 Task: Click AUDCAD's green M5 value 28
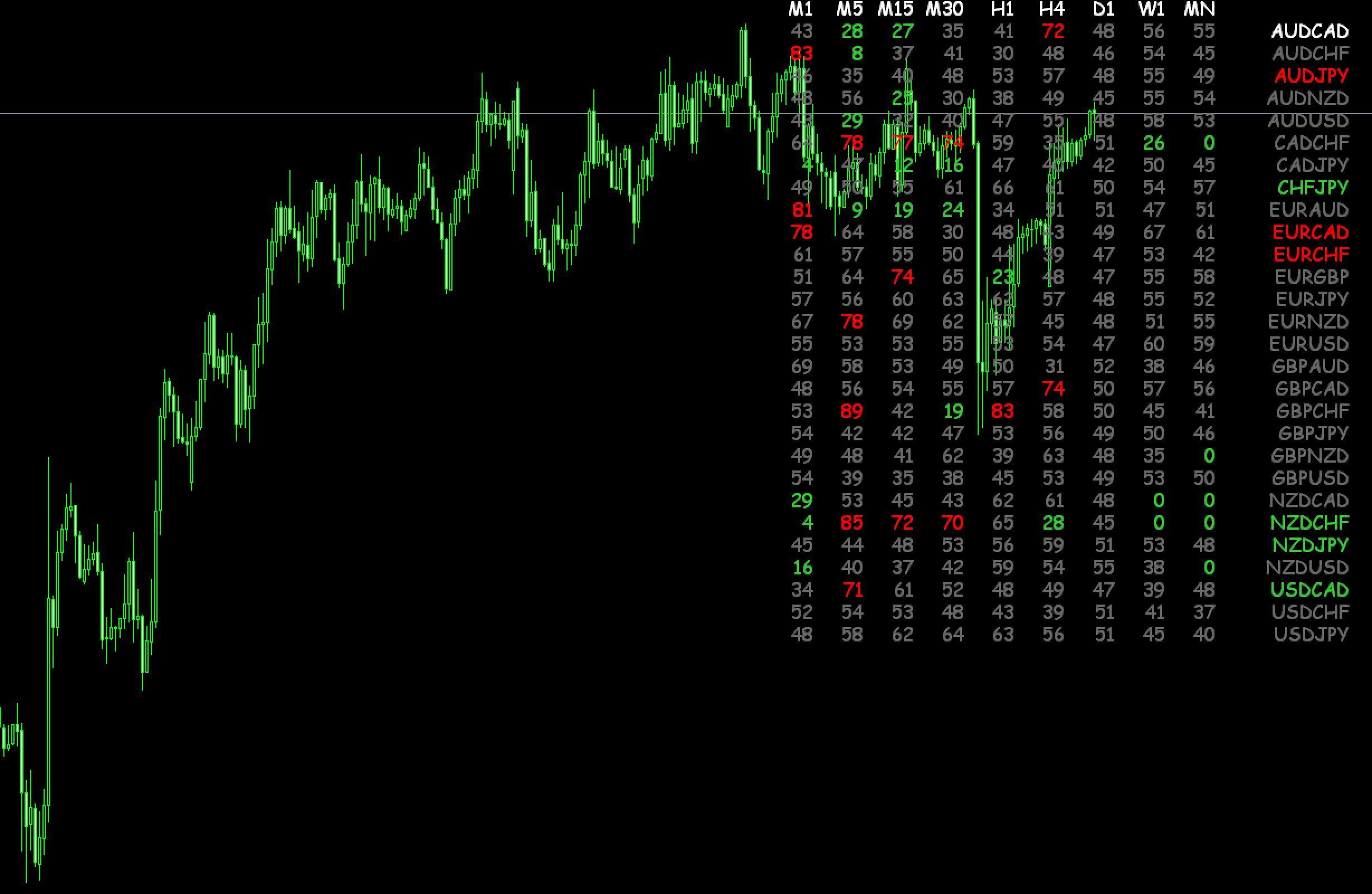pyautogui.click(x=852, y=31)
